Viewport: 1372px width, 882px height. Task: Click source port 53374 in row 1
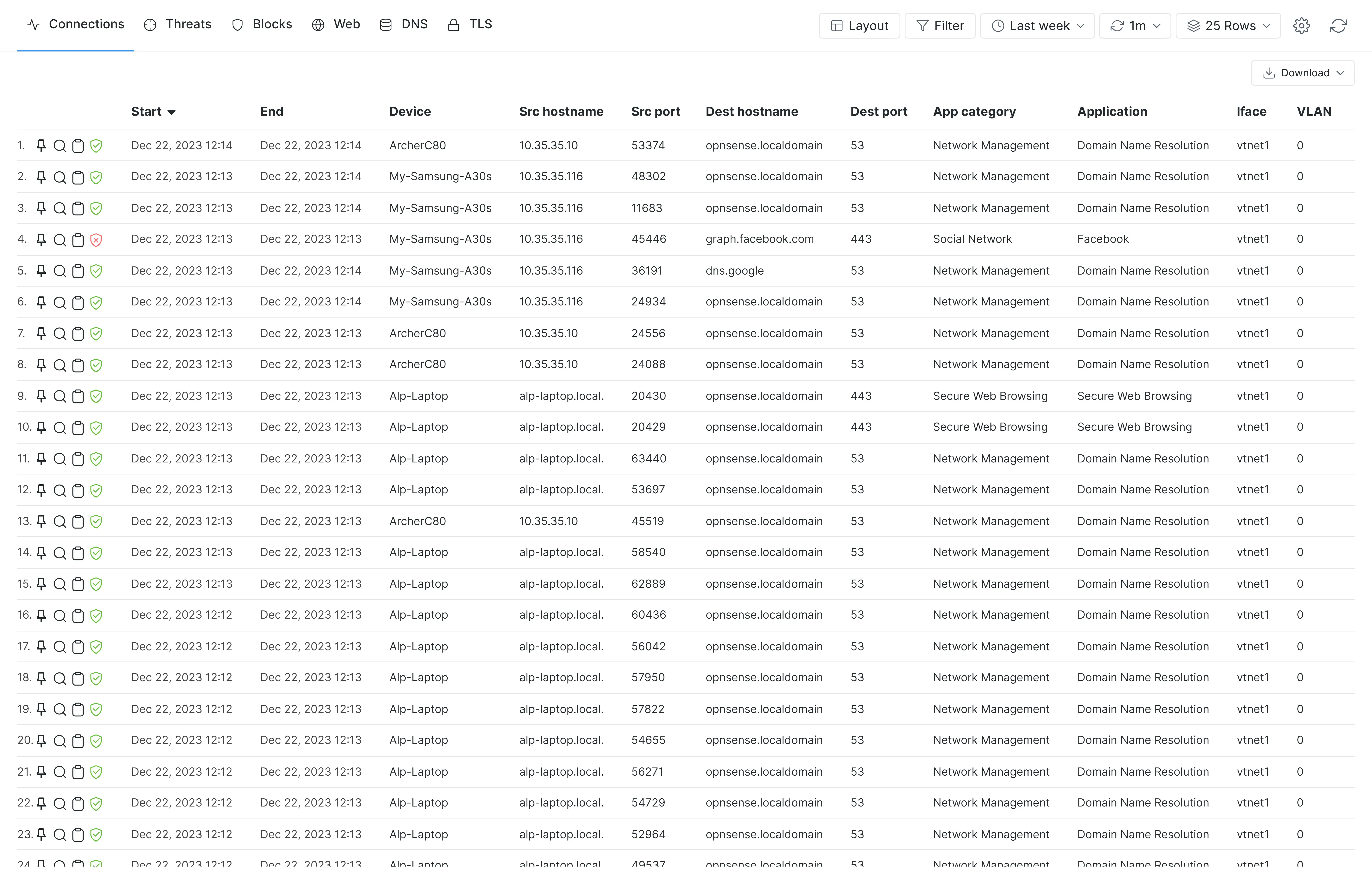pos(648,145)
